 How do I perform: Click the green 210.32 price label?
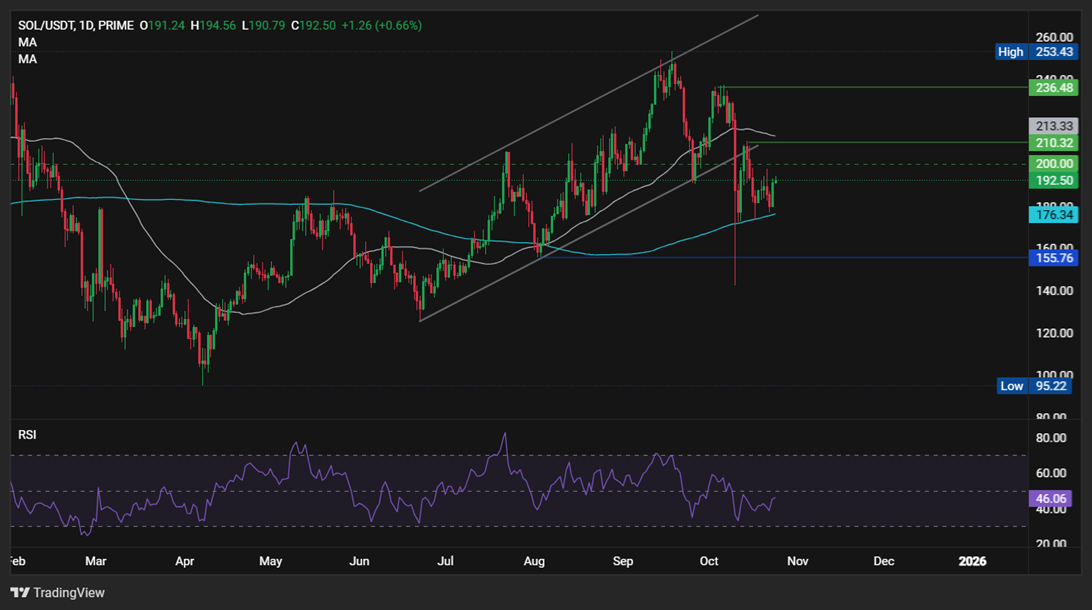click(x=1053, y=143)
